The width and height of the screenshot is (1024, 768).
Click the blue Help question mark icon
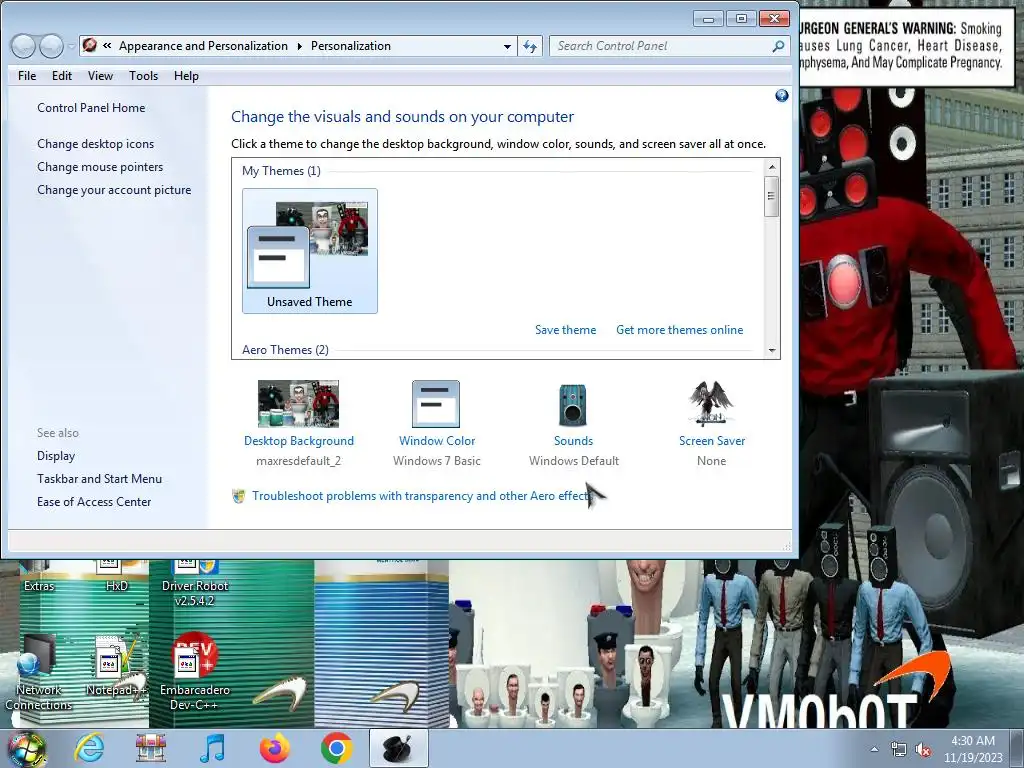(782, 96)
